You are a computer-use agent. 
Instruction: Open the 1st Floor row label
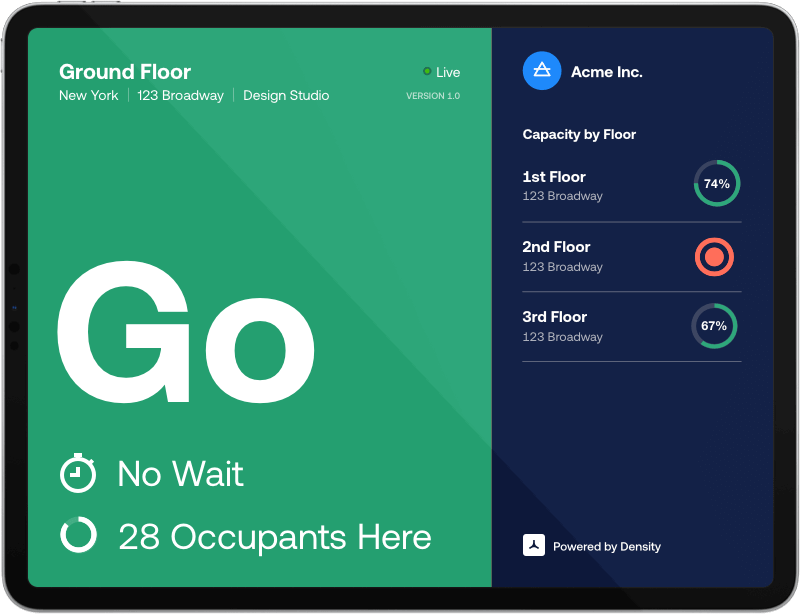point(554,177)
